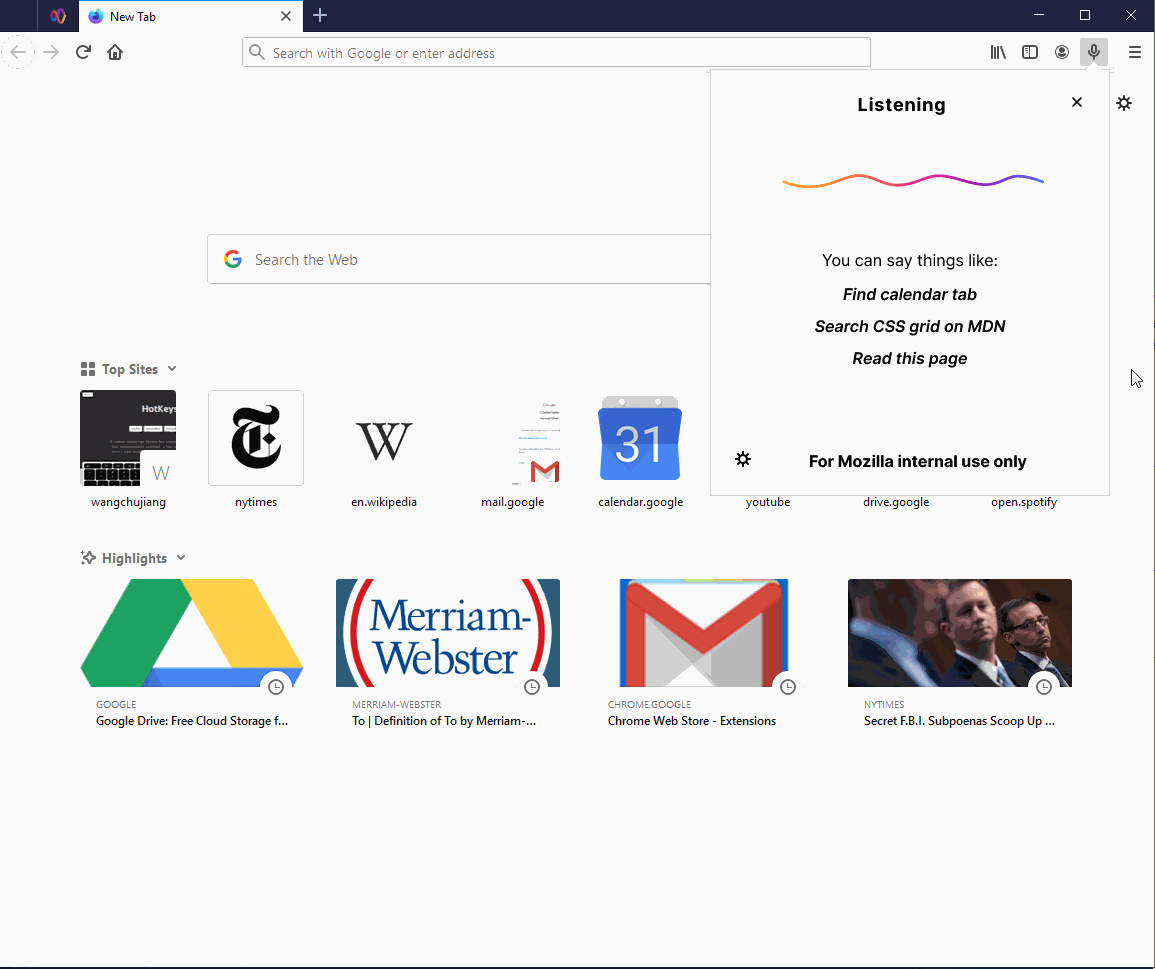This screenshot has height=969, width=1155.
Task: Go forward one page
Action: coord(51,52)
